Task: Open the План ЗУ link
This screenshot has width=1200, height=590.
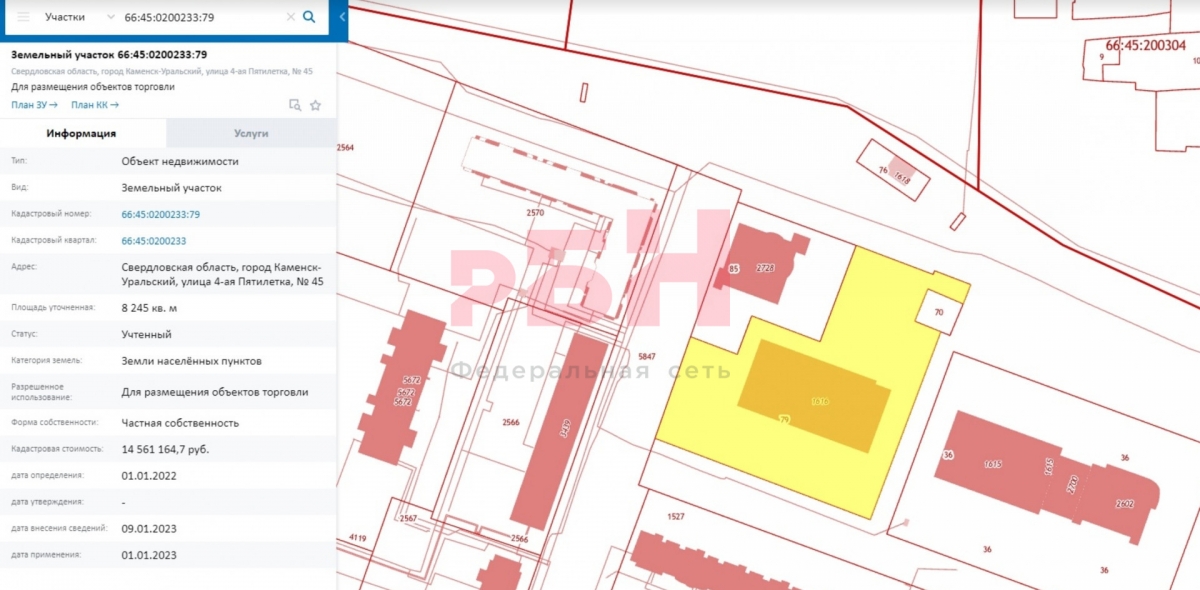Action: 34,104
